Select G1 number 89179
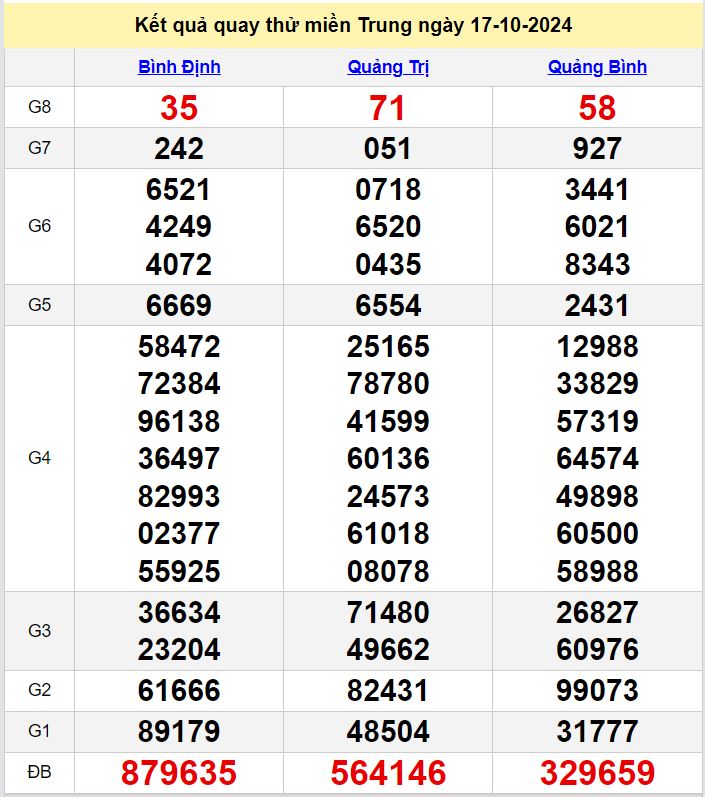This screenshot has width=705, height=797. click(179, 731)
